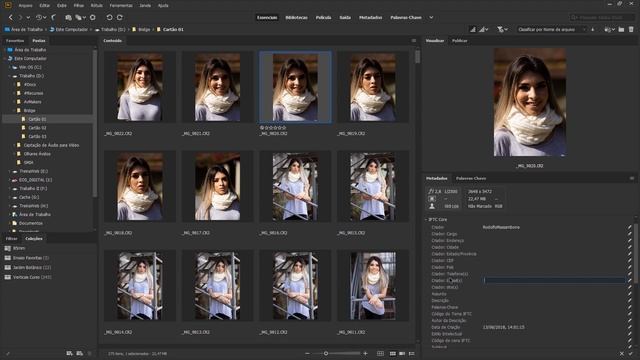Image resolution: width=640 pixels, height=360 pixels.
Task: Click the active Criador E-mail input field
Action: [x=554, y=280]
